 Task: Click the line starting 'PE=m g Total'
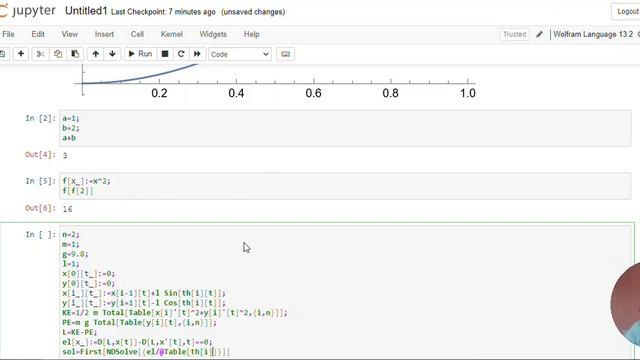click(140, 322)
